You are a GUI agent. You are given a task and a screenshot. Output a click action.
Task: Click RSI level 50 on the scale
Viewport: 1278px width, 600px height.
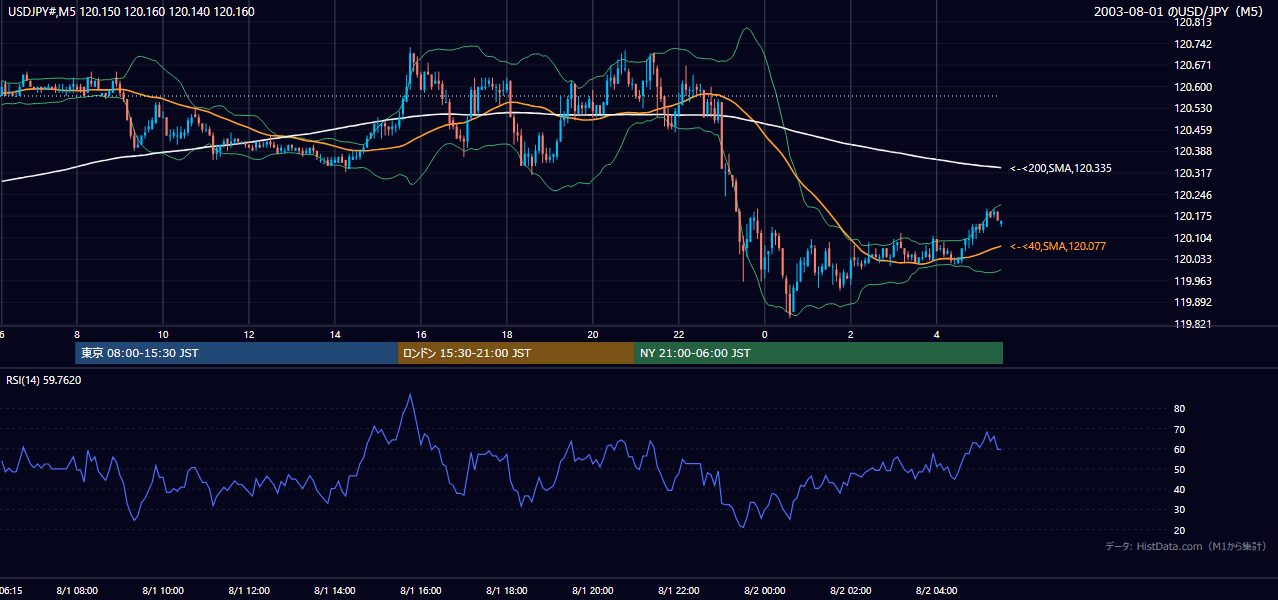tap(1179, 469)
